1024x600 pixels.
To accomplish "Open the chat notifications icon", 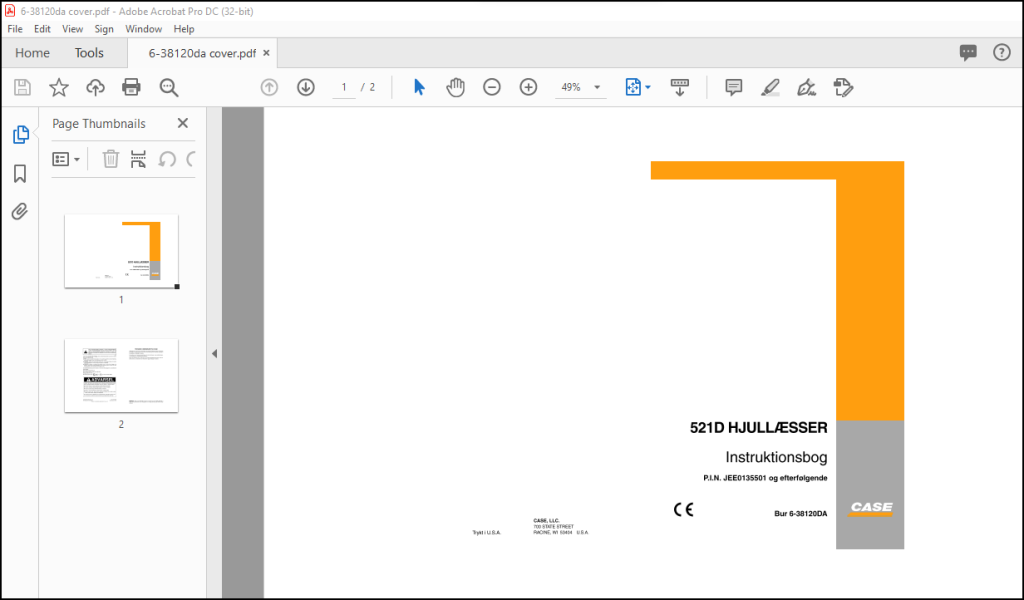I will pyautogui.click(x=968, y=53).
